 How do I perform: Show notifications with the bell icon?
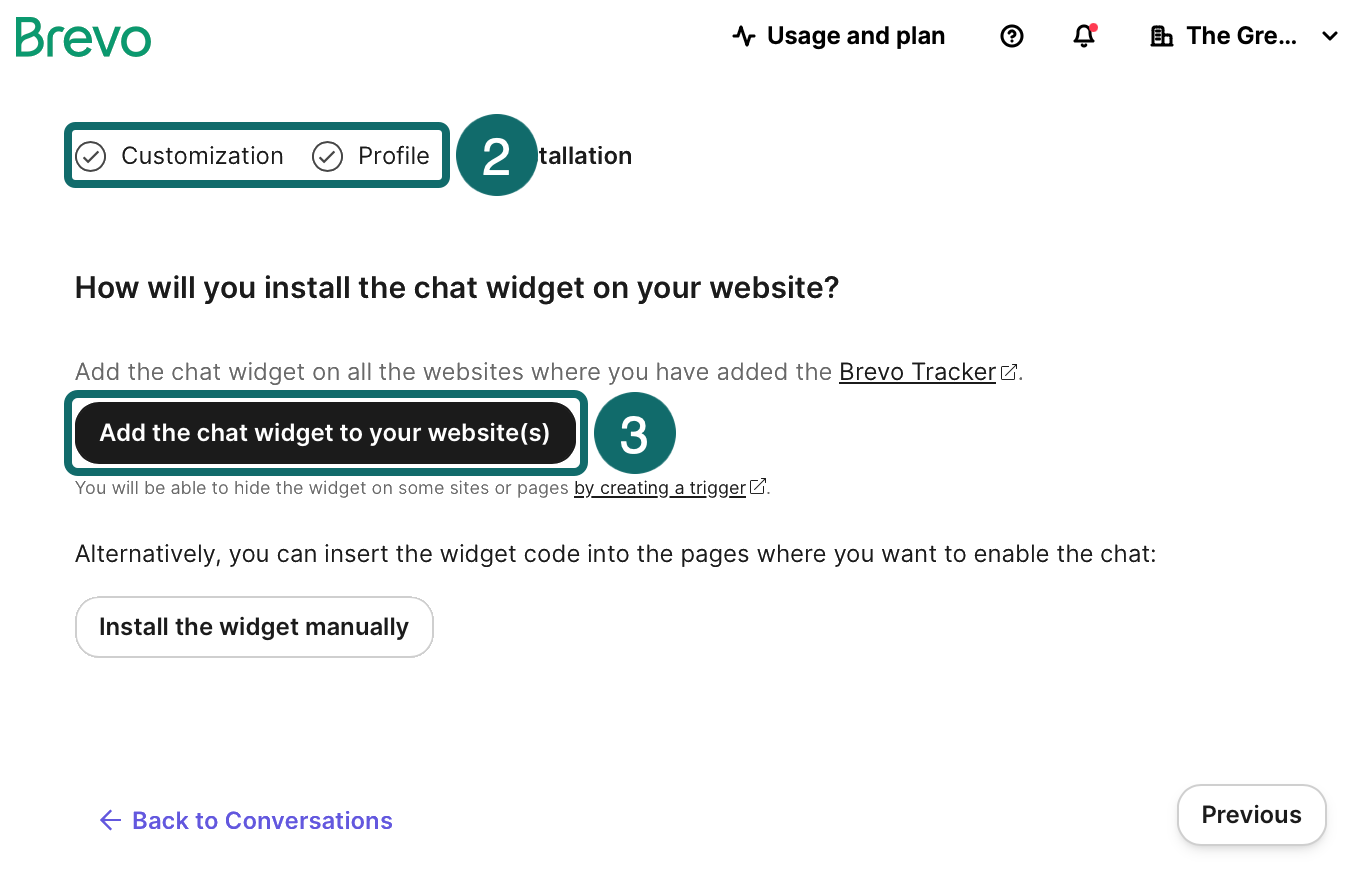(1084, 37)
